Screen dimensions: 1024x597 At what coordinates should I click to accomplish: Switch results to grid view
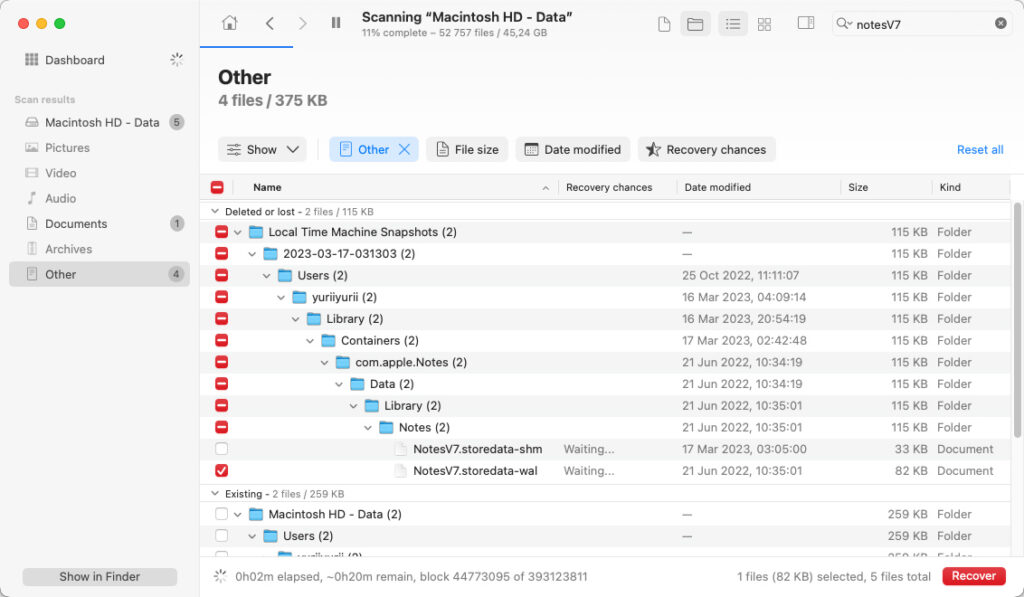pyautogui.click(x=764, y=23)
